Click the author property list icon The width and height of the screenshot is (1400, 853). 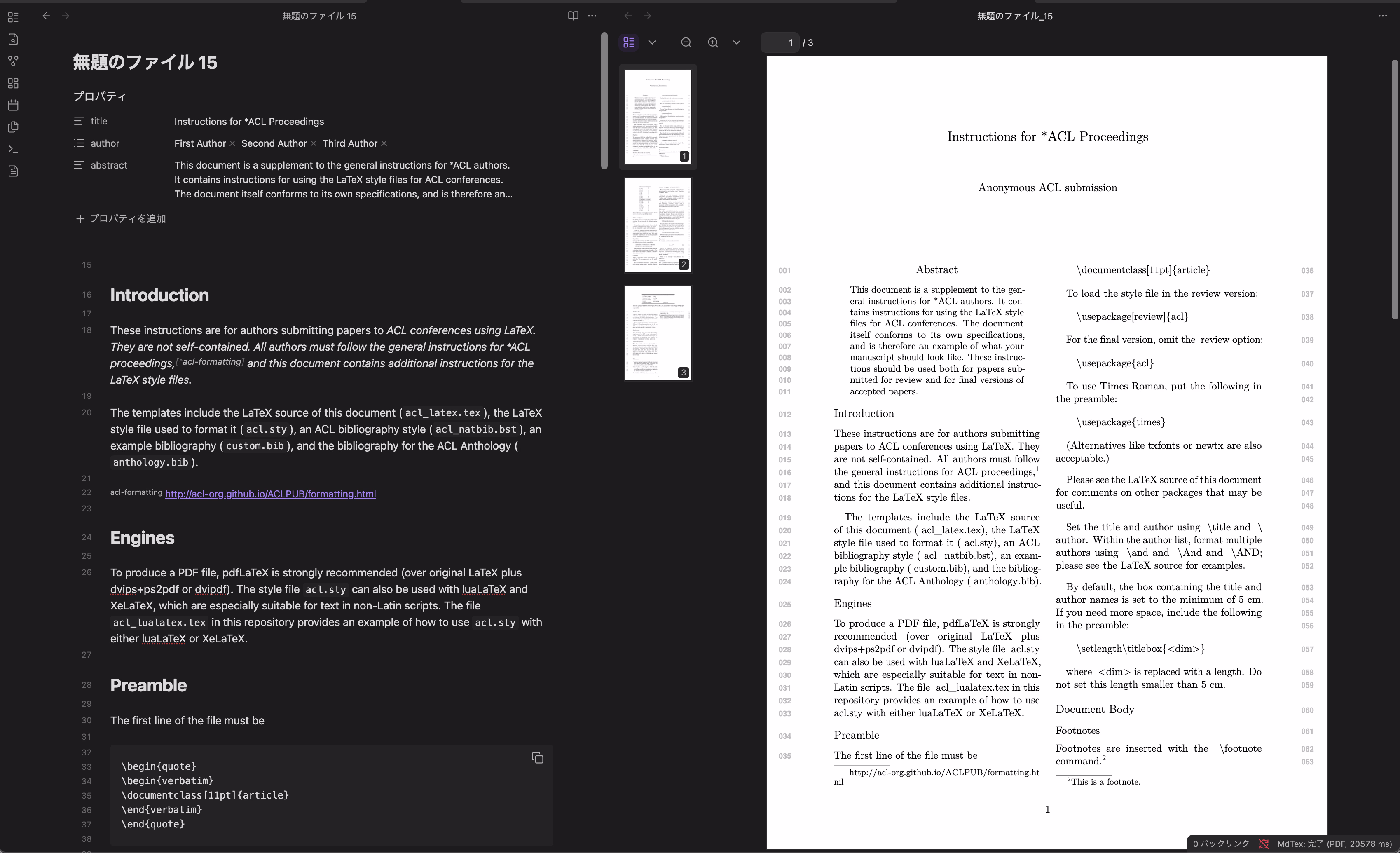click(x=79, y=143)
